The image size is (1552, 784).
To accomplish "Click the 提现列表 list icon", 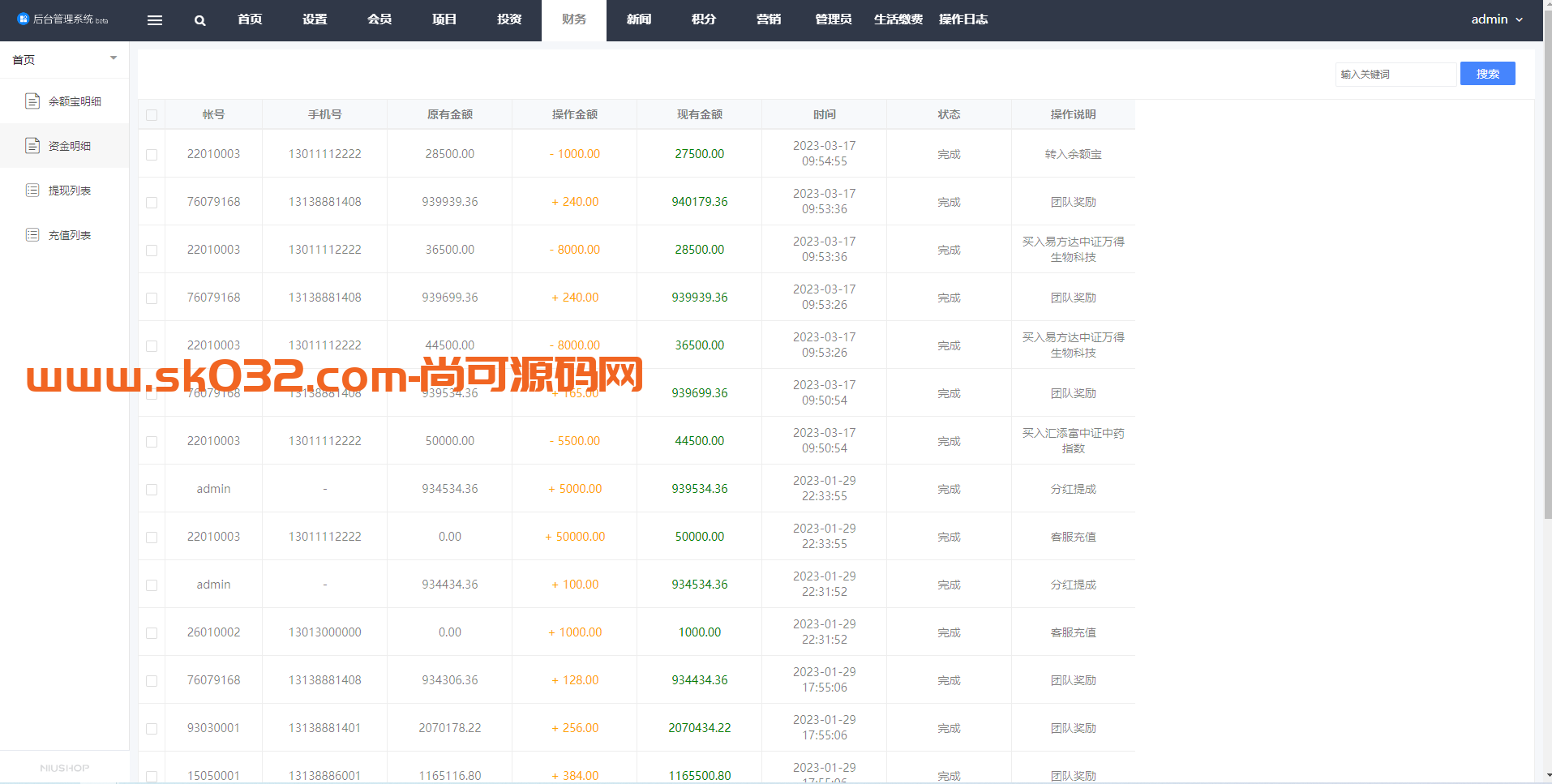I will [x=32, y=190].
